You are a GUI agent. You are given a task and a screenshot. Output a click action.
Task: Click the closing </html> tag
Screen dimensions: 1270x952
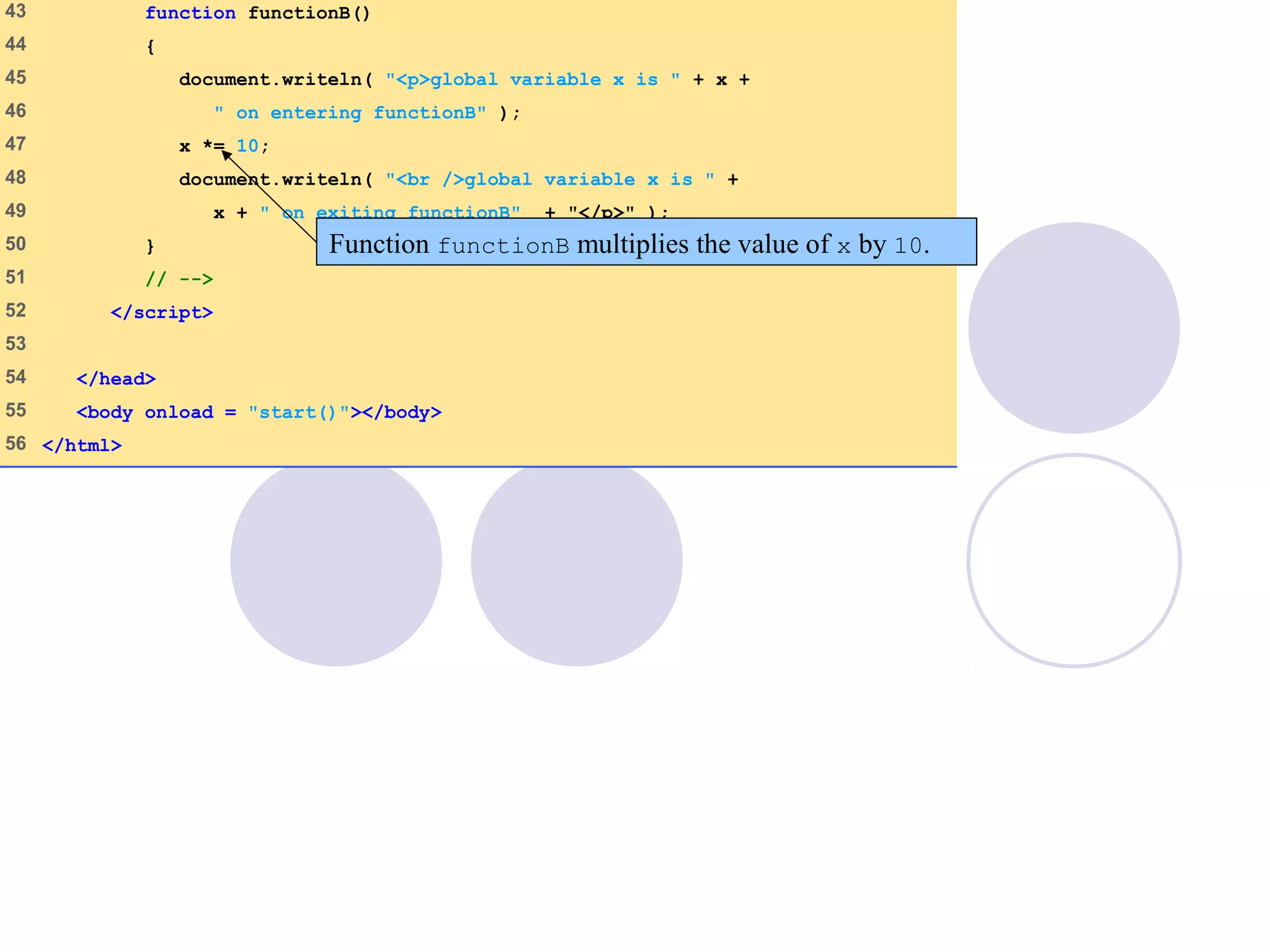(x=82, y=446)
